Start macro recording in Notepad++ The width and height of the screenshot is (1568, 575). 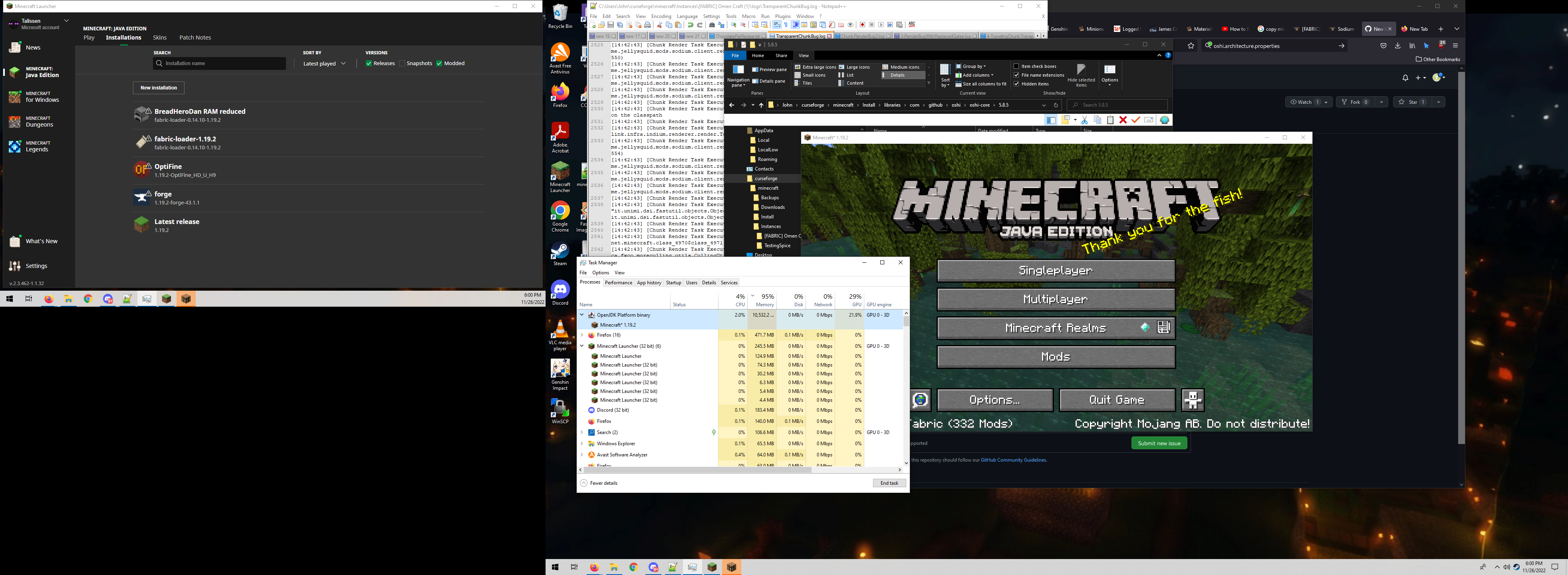pyautogui.click(x=862, y=25)
